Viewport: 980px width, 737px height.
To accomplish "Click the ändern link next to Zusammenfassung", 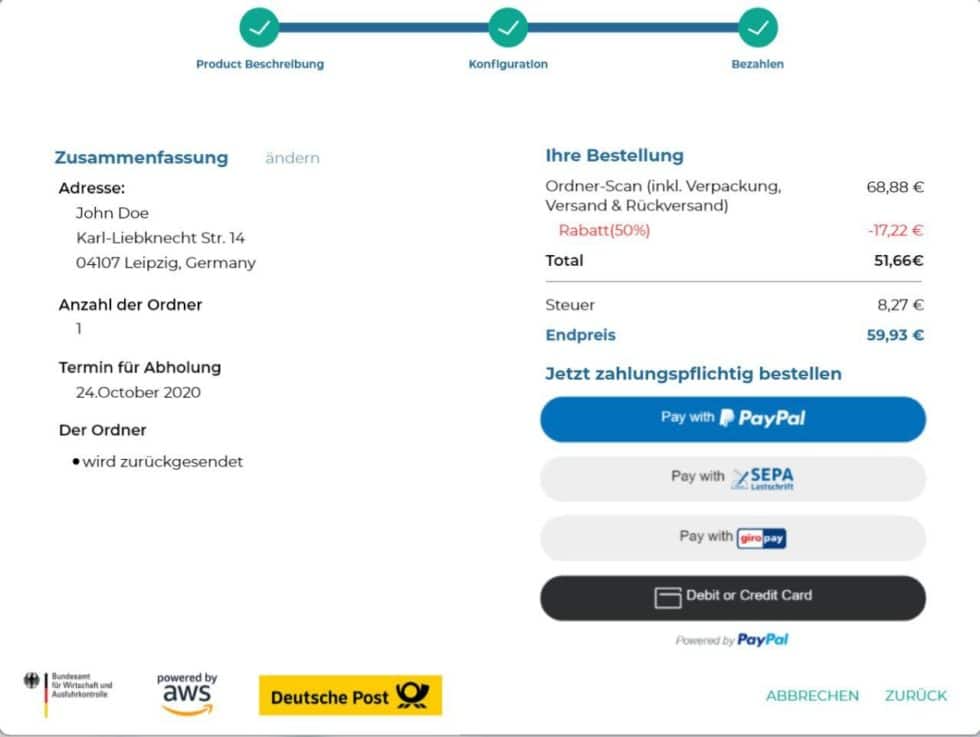I will [x=292, y=158].
